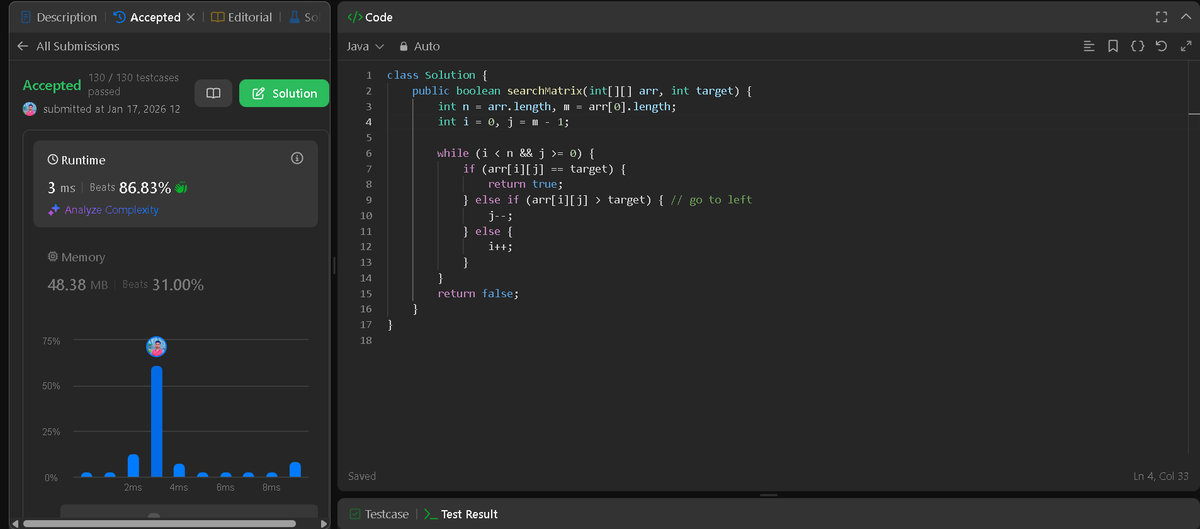
Task: Click the '3 ms' runtime value
Action: pos(61,188)
